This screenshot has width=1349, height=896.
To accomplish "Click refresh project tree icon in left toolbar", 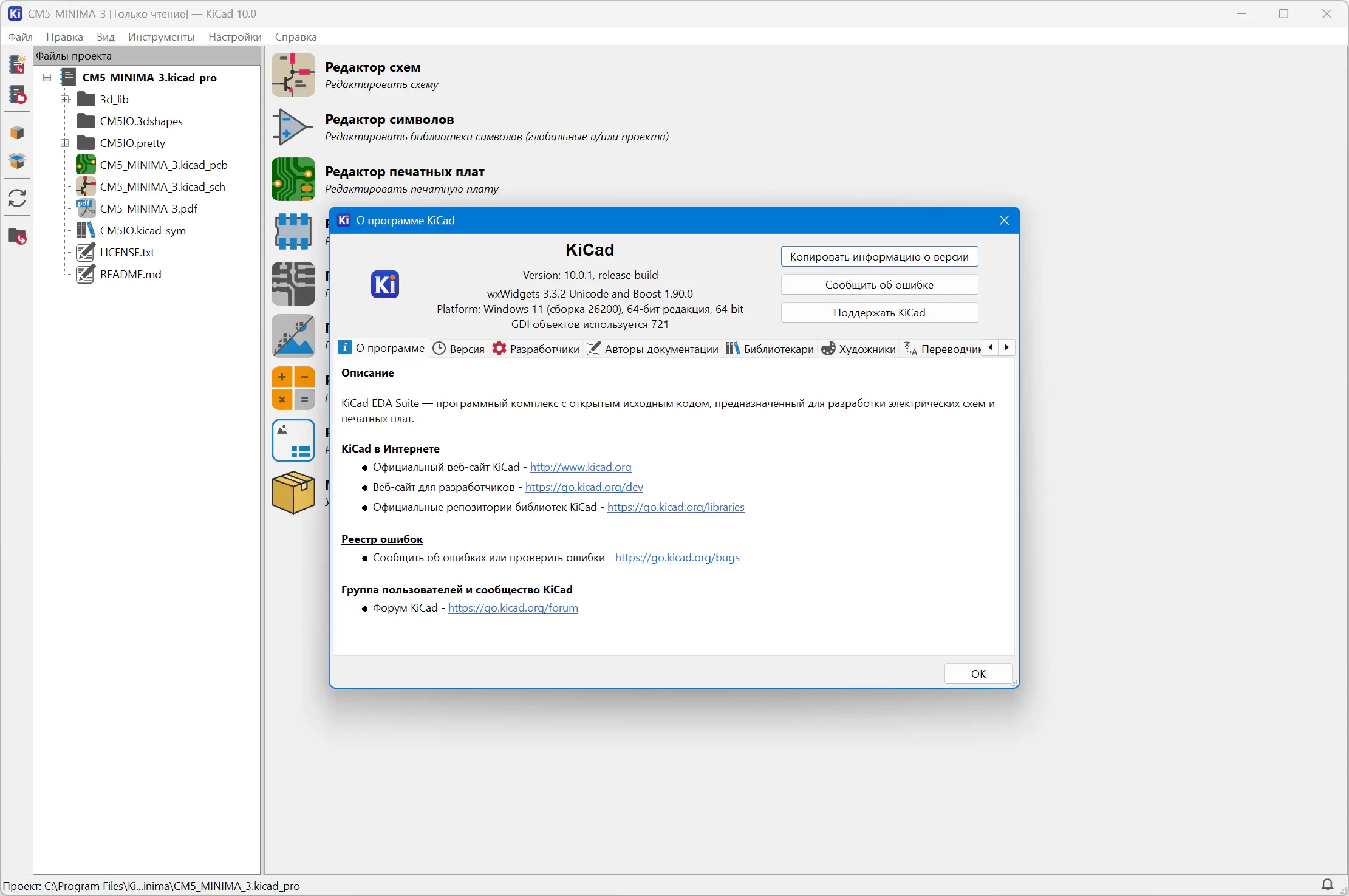I will tap(17, 198).
